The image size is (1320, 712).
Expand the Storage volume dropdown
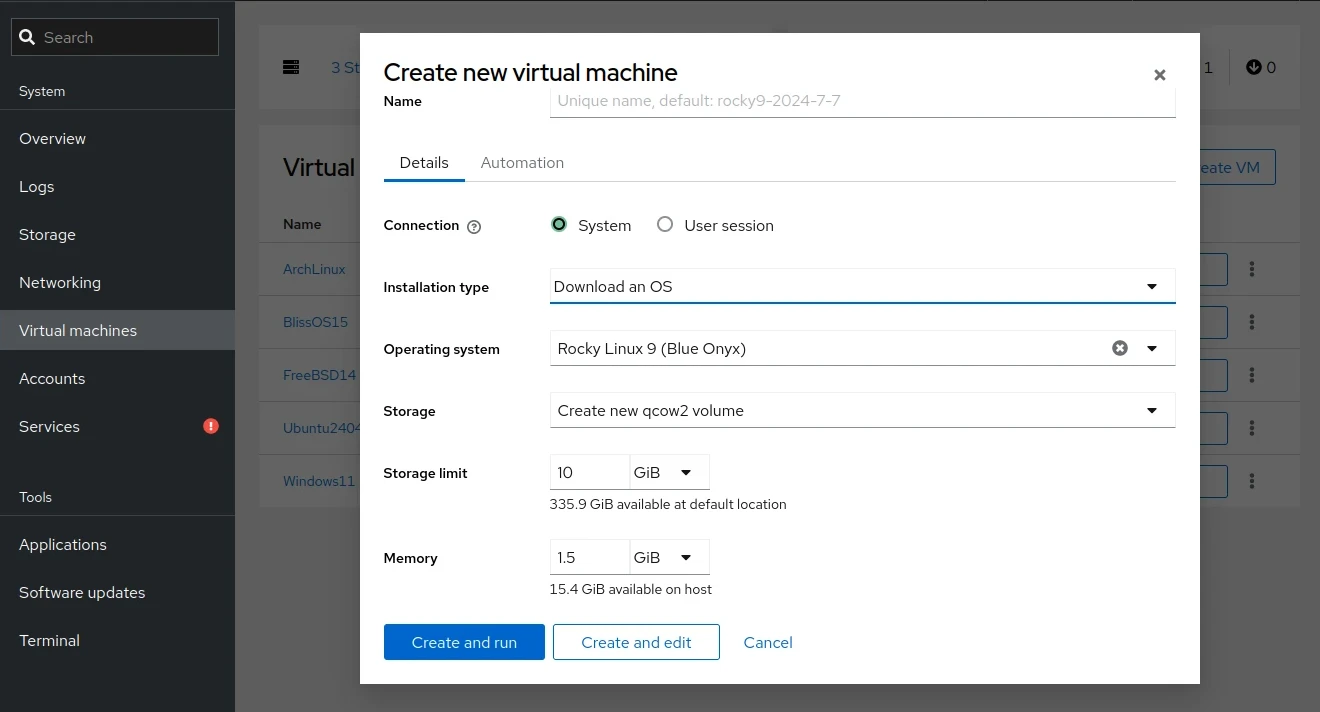click(862, 411)
